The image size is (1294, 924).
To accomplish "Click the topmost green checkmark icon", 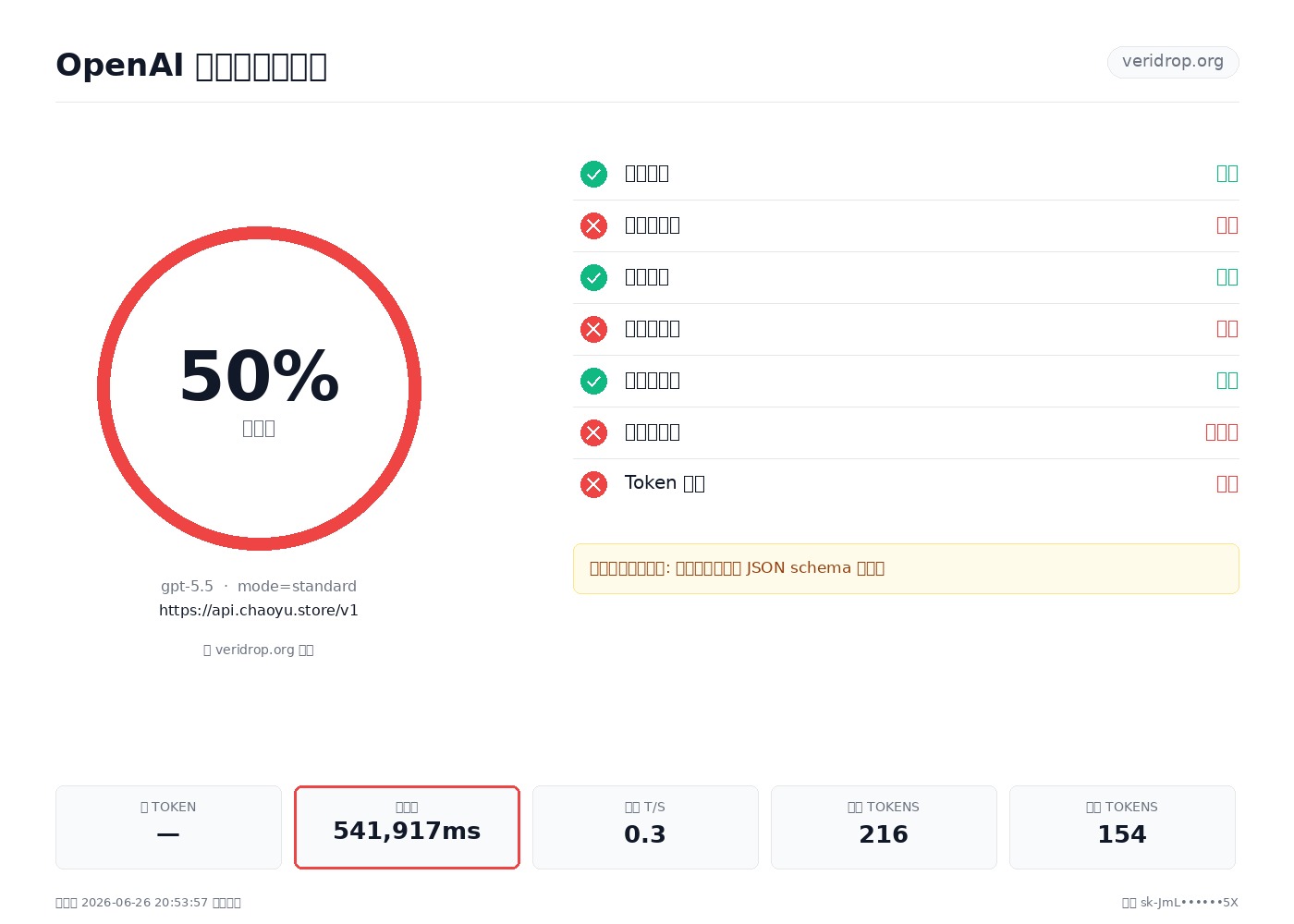I will pos(593,174).
